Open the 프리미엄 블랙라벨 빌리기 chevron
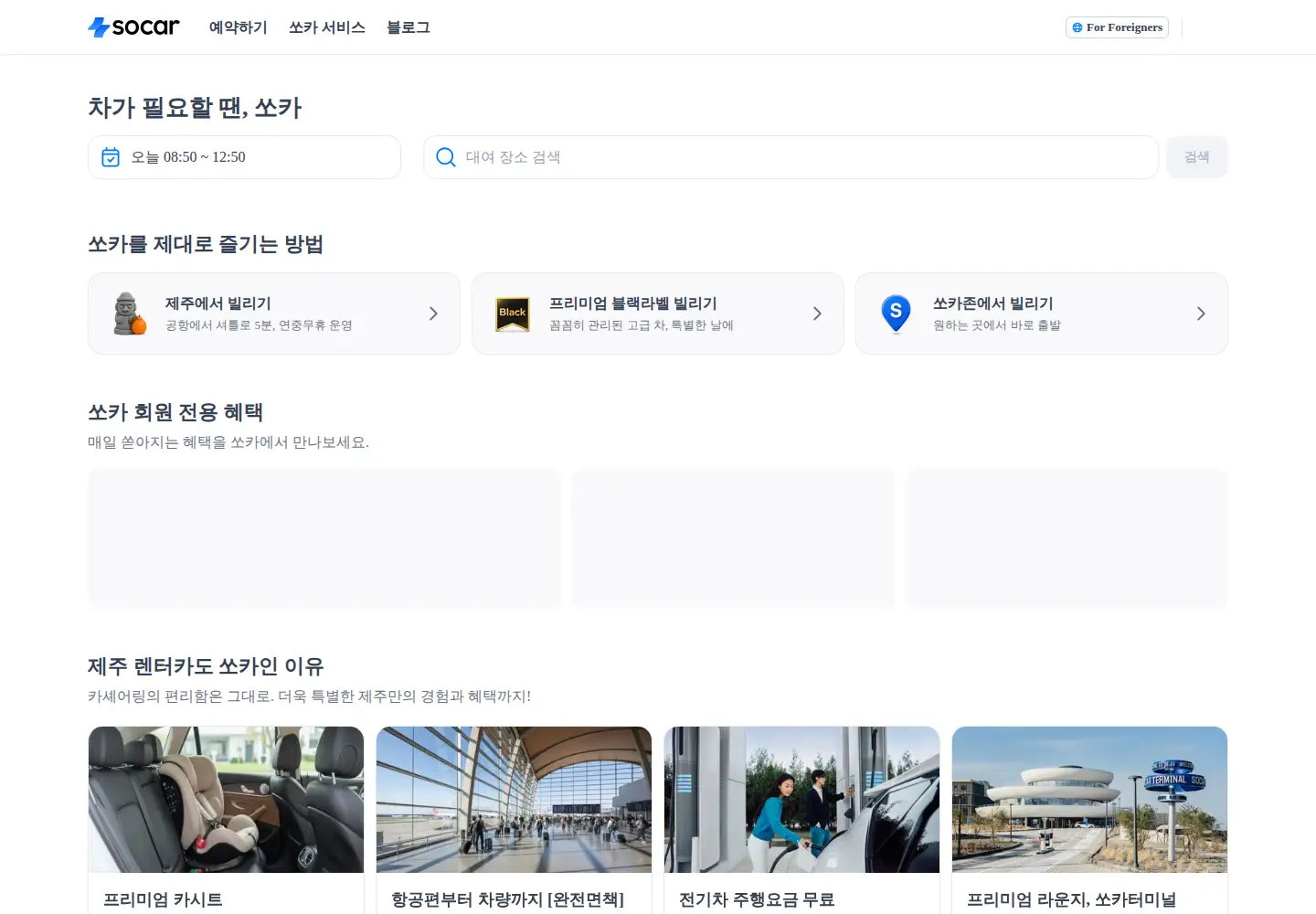This screenshot has height=914, width=1316. click(817, 314)
